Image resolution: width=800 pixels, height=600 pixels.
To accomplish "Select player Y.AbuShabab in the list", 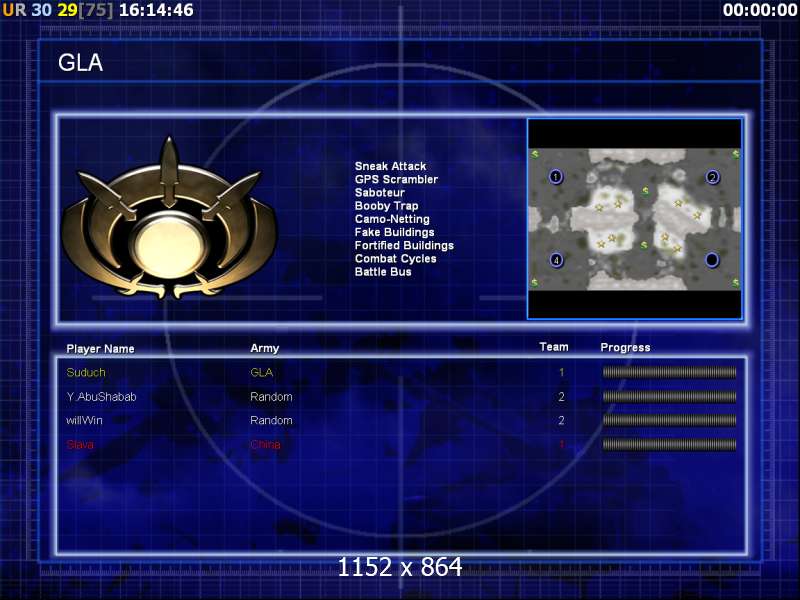I will click(101, 396).
